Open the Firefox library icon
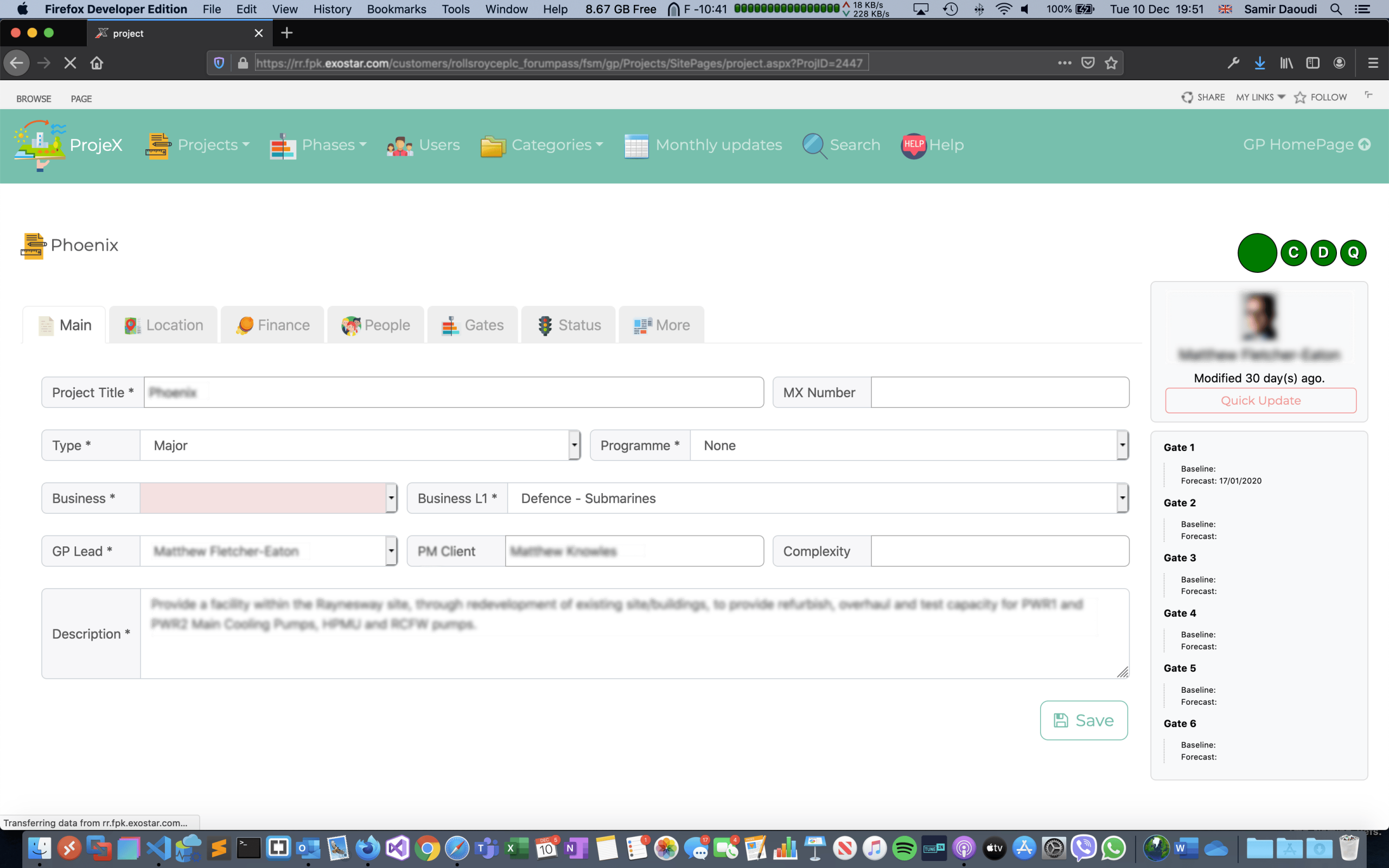The width and height of the screenshot is (1389, 868). pos(1286,63)
